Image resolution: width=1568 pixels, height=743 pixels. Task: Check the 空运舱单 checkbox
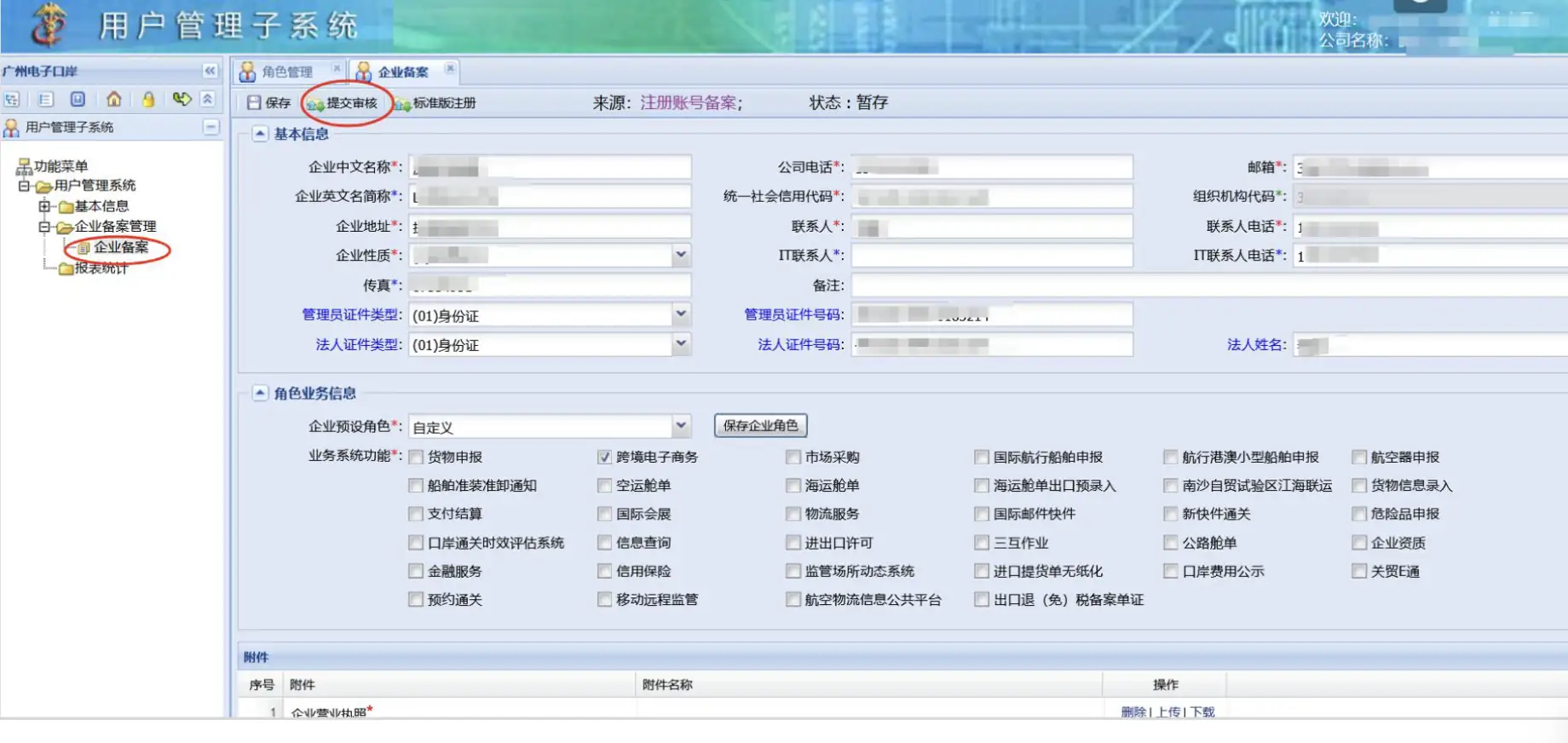(x=604, y=486)
